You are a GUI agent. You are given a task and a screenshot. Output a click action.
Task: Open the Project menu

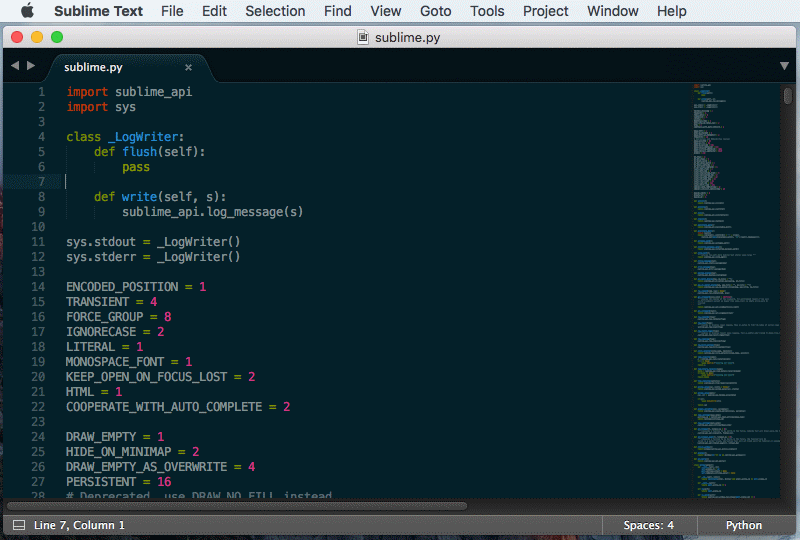coord(545,11)
